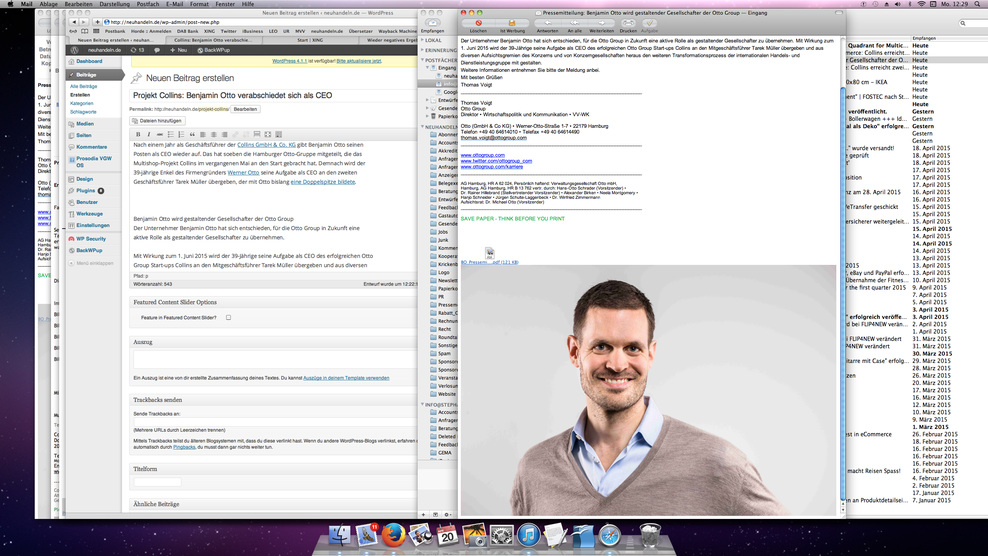Click the Weiterleiten forward arrow

(x=601, y=23)
